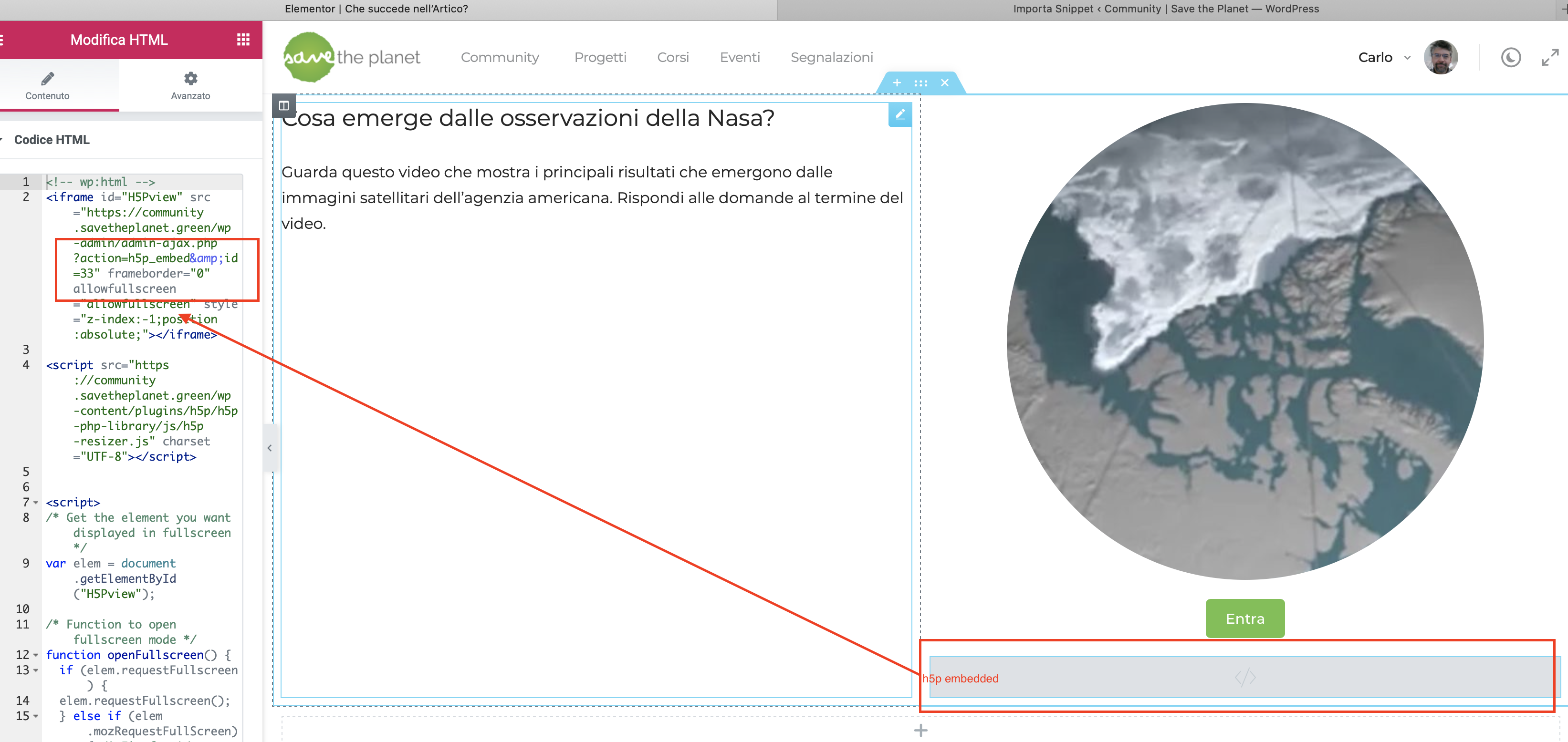The image size is (1568, 742).
Task: Click the heading Cosa emerge dalle osservazioni
Action: 528,117
